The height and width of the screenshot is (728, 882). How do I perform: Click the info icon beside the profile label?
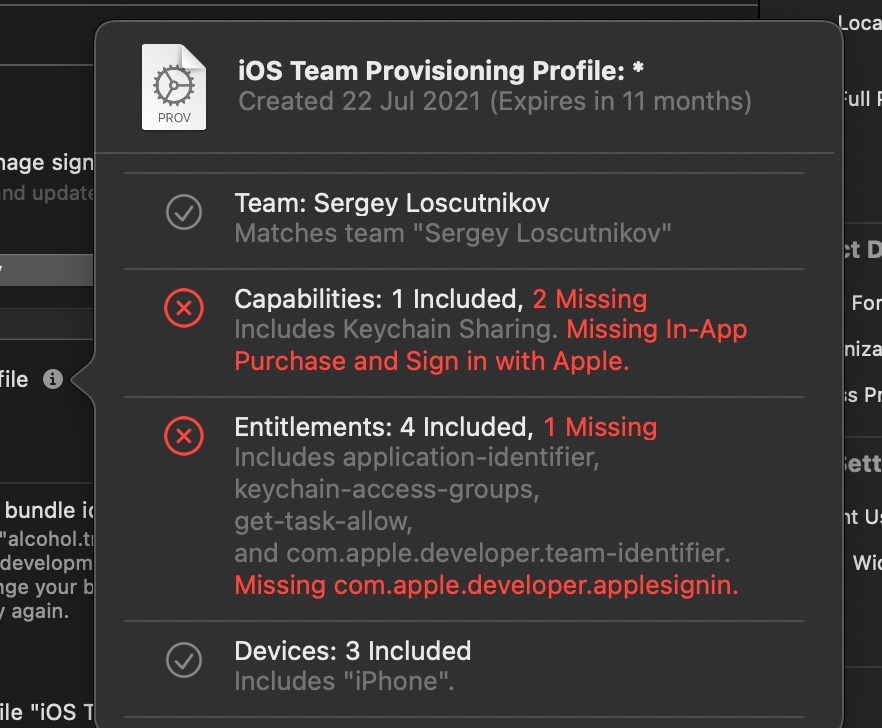pyautogui.click(x=53, y=379)
